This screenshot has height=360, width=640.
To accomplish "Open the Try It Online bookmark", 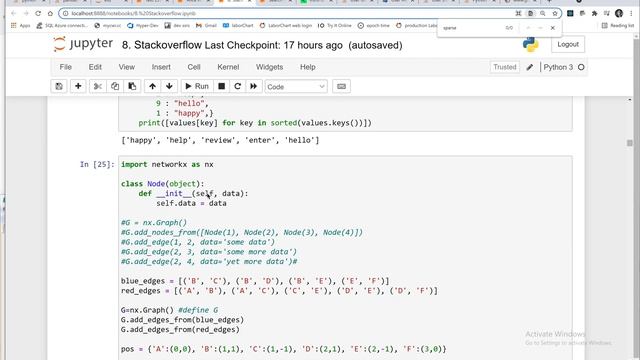I will [335, 25].
